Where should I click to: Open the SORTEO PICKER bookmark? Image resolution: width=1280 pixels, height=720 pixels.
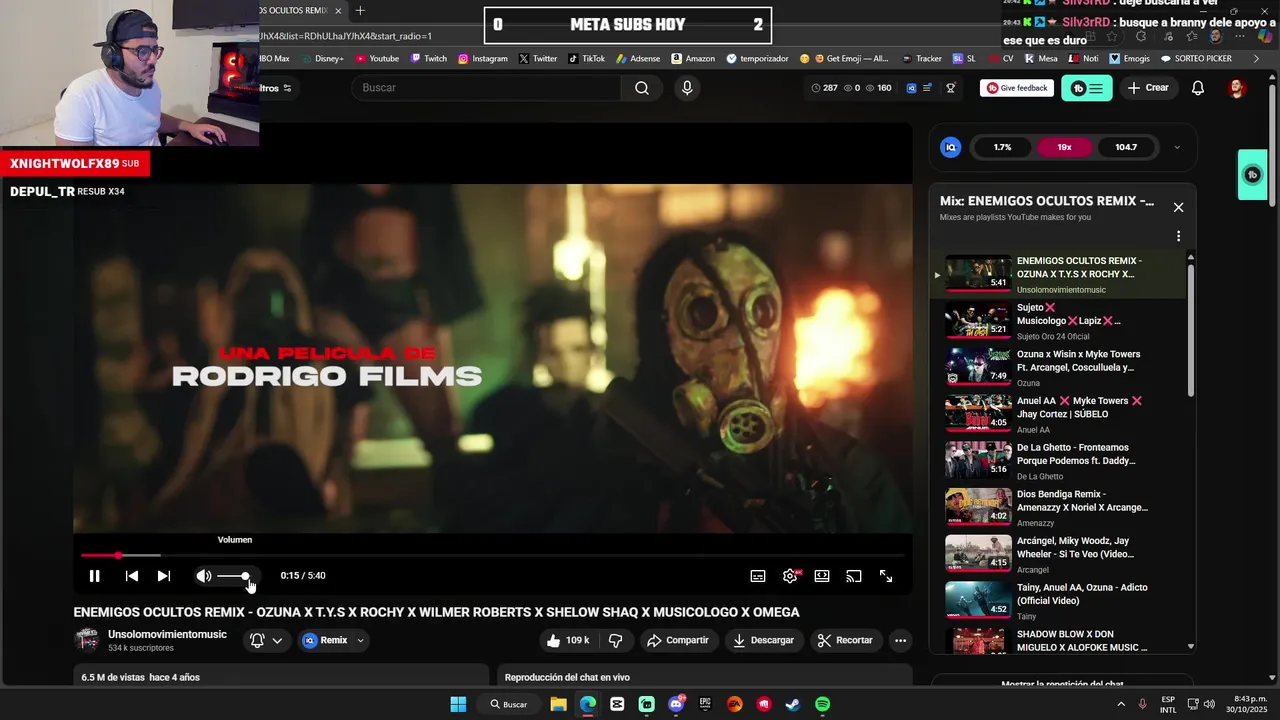tap(1196, 59)
